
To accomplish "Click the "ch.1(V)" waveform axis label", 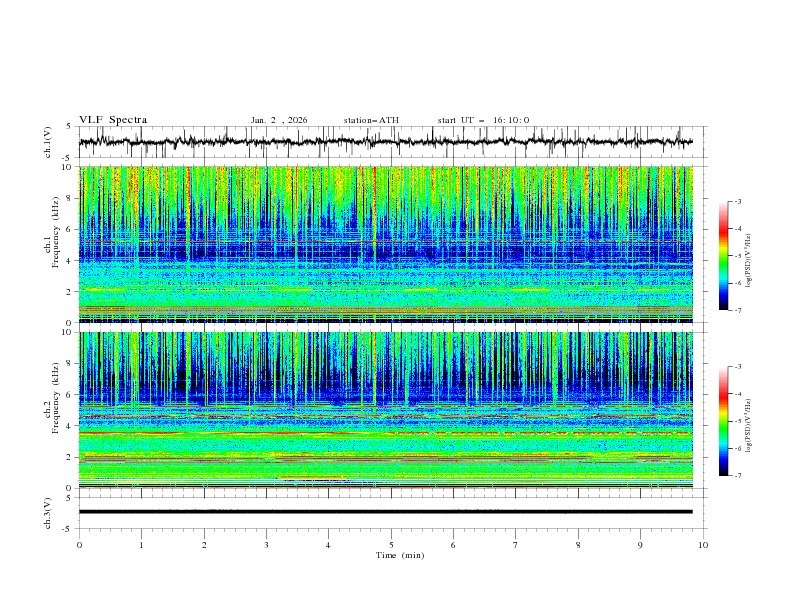I will click(x=48, y=142).
